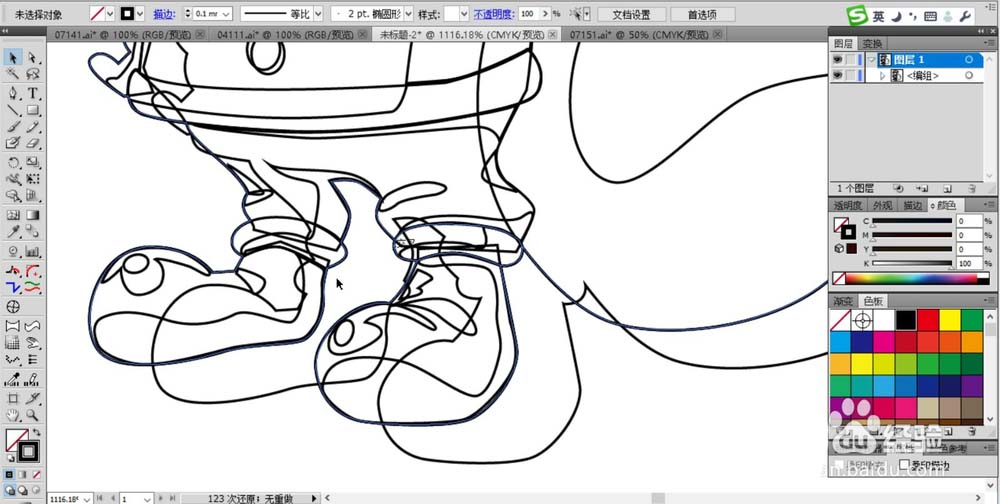Click target circle of <编组>
1000x504 pixels.
pos(969,75)
